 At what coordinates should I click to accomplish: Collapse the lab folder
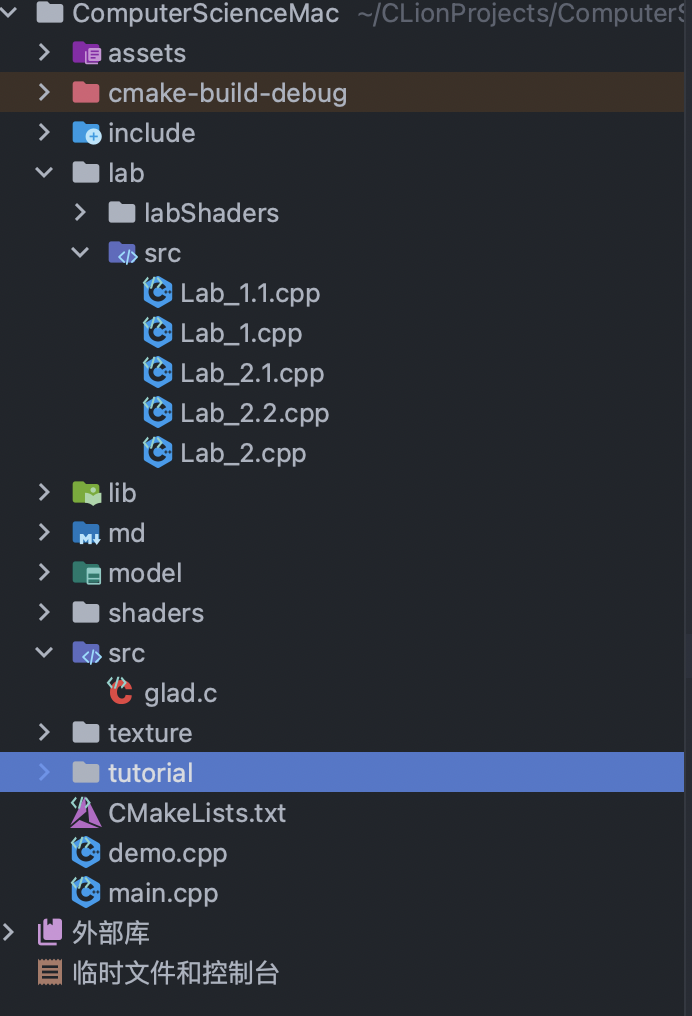44,172
